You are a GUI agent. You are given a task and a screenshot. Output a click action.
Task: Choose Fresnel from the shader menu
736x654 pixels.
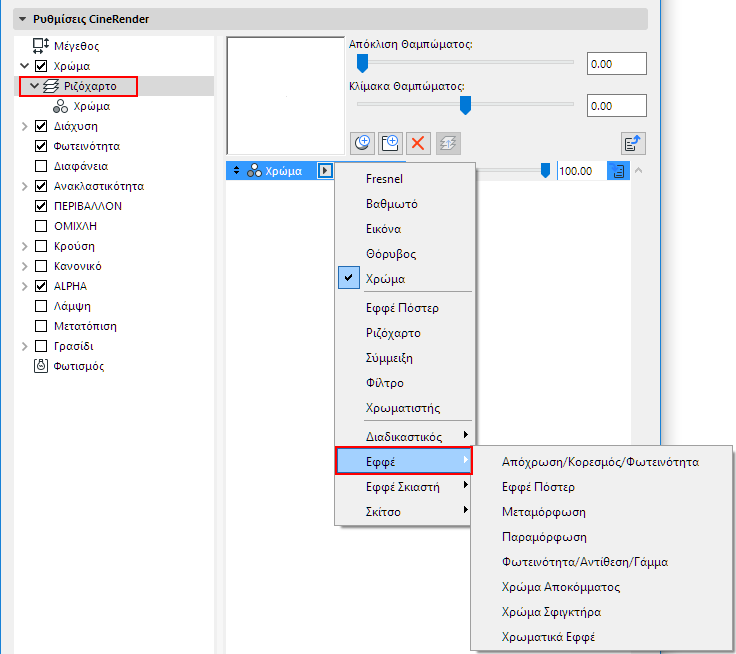tap(405, 179)
